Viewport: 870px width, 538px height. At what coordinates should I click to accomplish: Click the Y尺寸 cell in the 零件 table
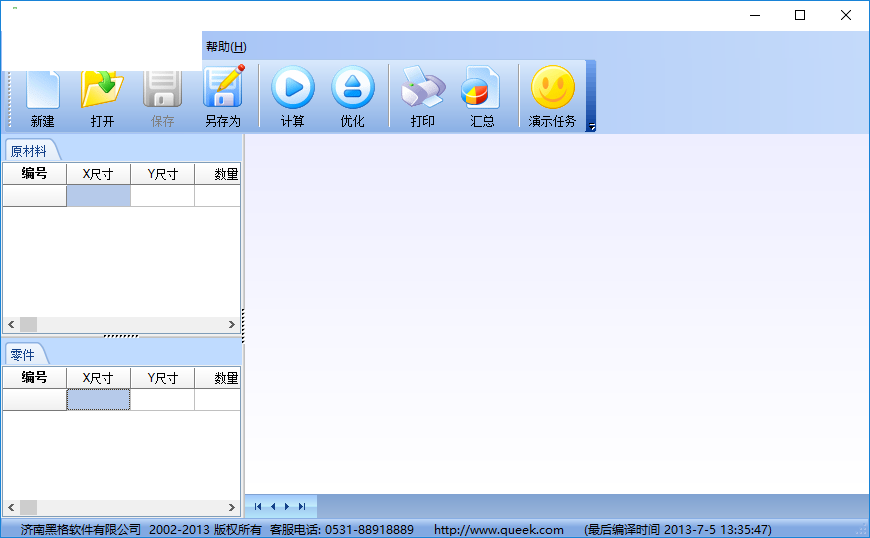click(162, 400)
